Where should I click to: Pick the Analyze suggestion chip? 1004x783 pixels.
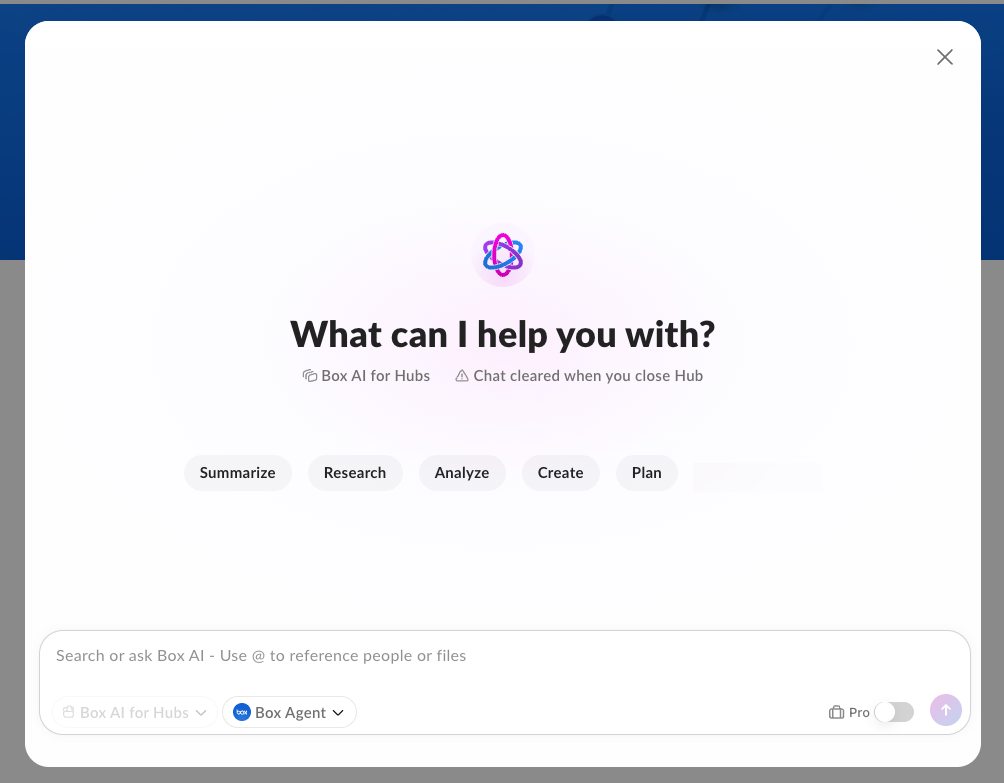[461, 473]
